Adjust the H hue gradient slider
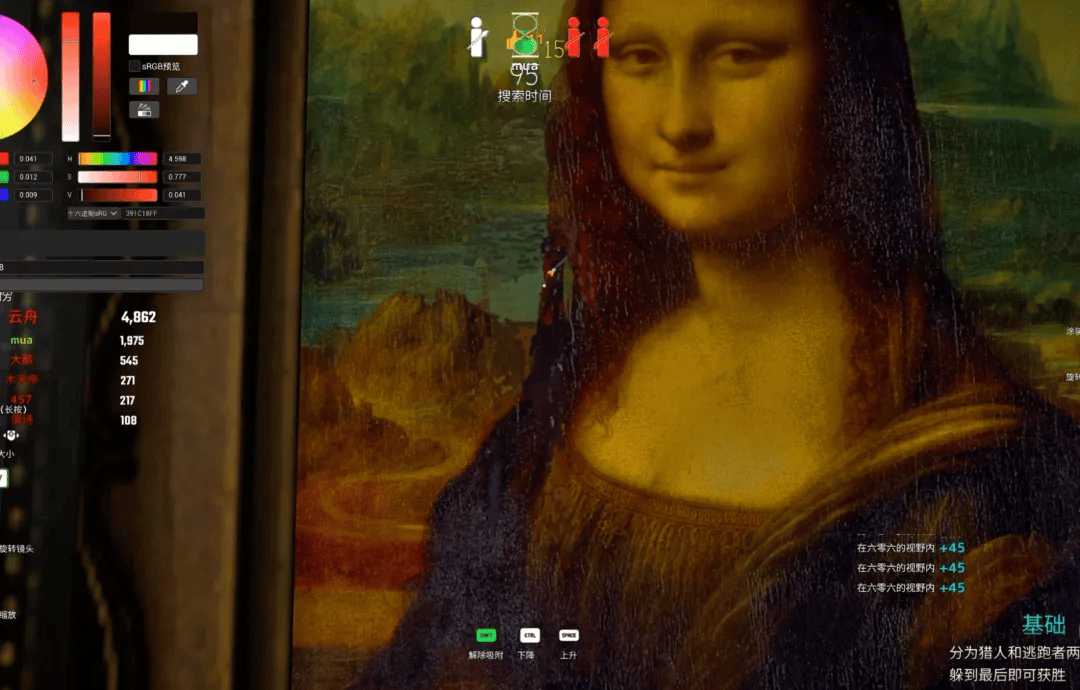The width and height of the screenshot is (1080, 690). (118, 158)
